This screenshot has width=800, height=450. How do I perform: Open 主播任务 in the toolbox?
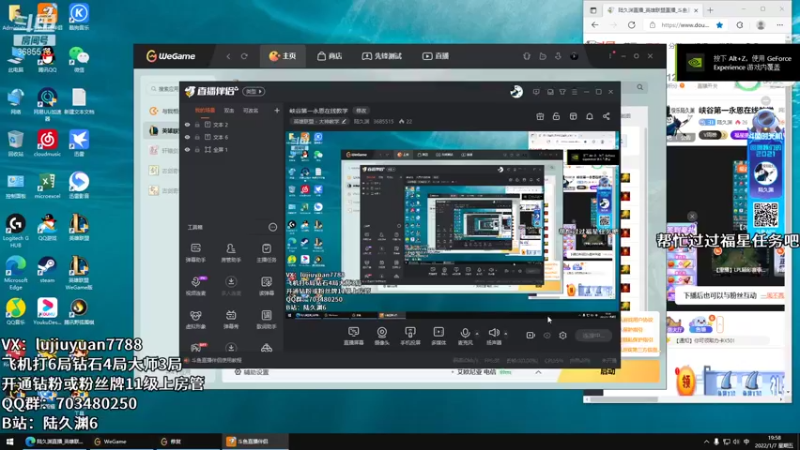[x=266, y=253]
